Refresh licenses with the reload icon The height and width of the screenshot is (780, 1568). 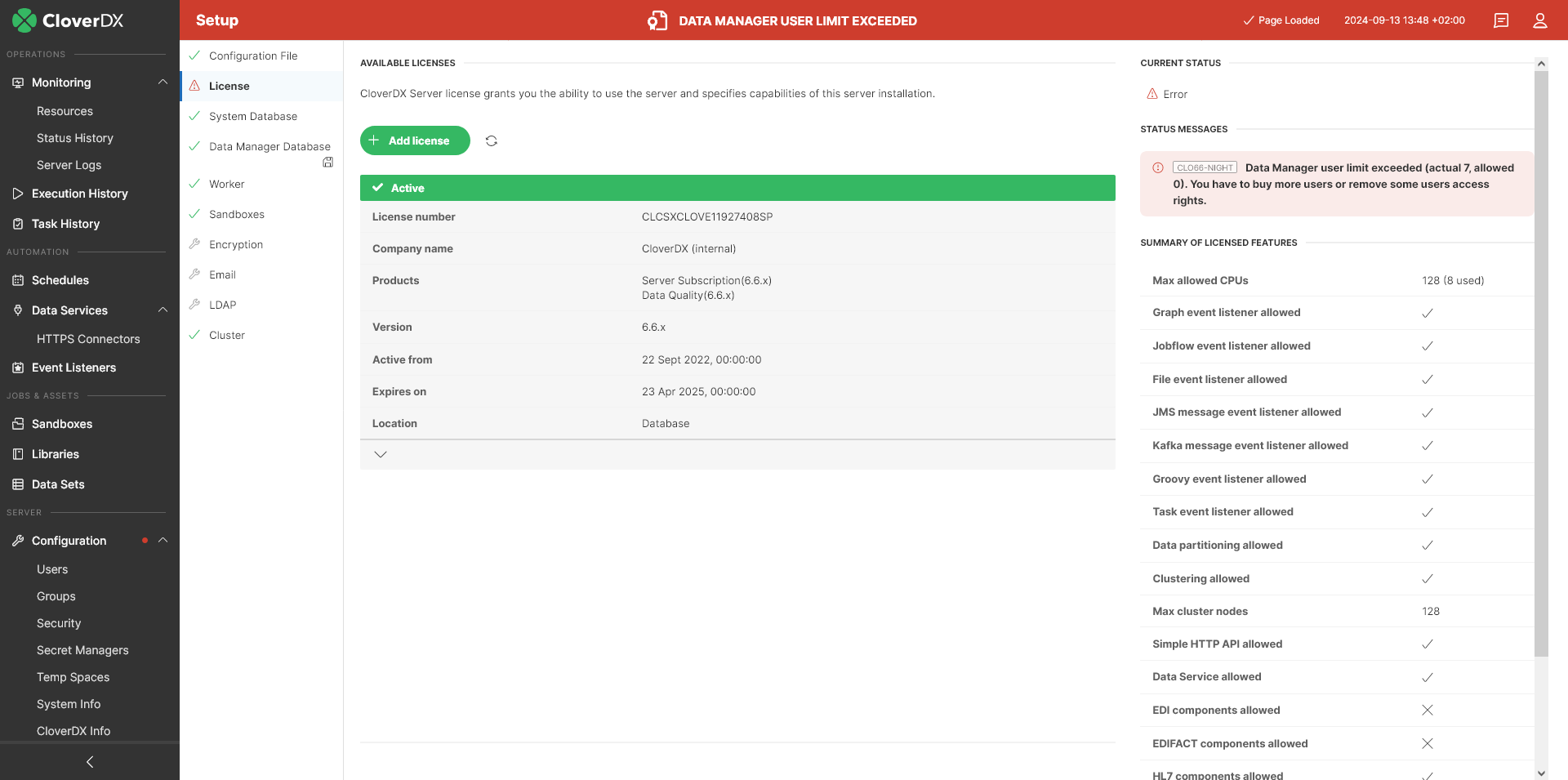tap(492, 140)
